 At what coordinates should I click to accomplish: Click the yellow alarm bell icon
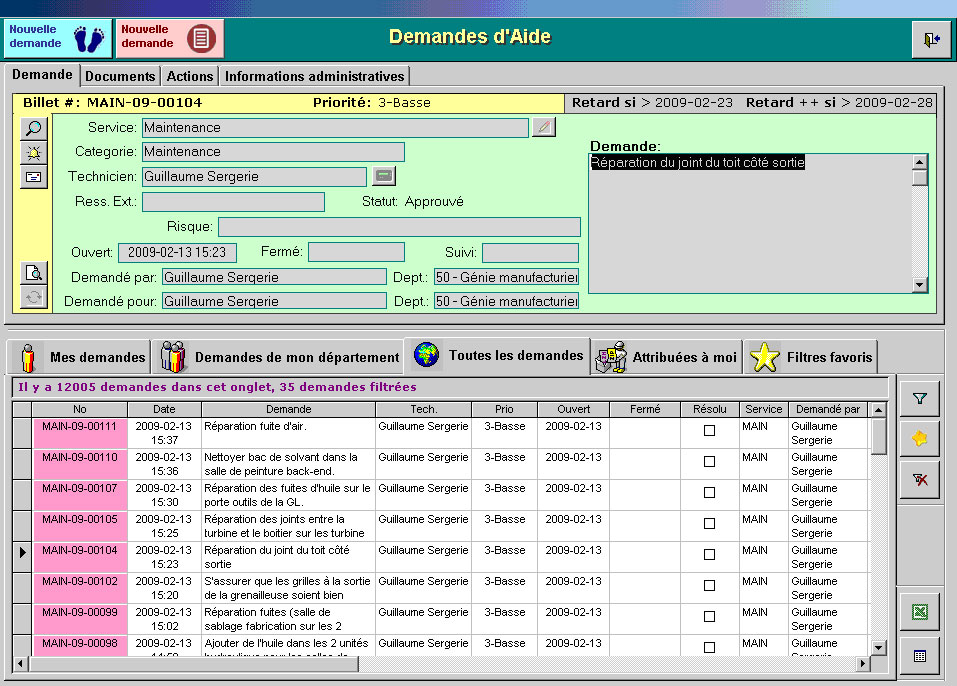pyautogui.click(x=34, y=153)
